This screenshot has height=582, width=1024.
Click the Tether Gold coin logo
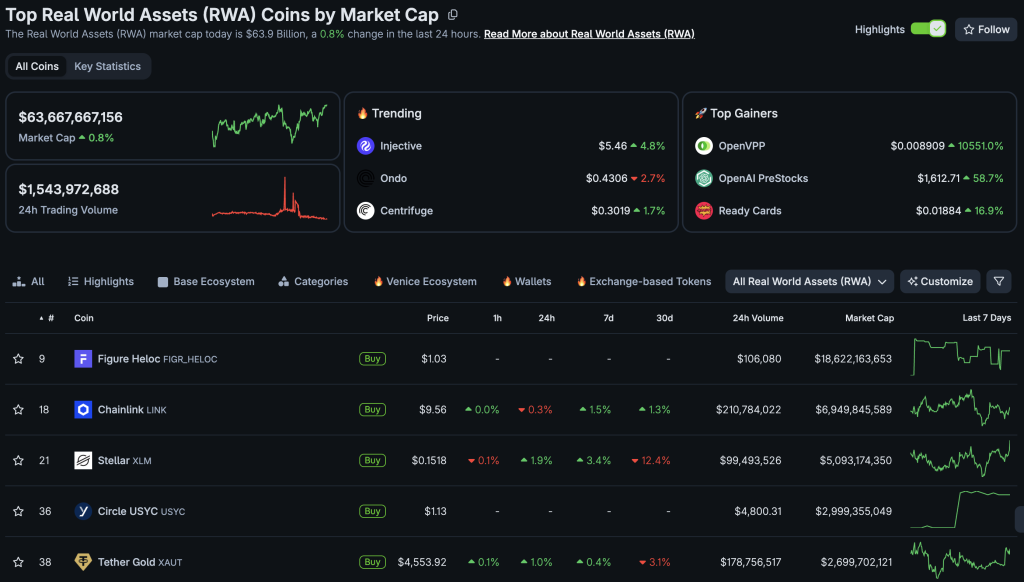tap(83, 562)
